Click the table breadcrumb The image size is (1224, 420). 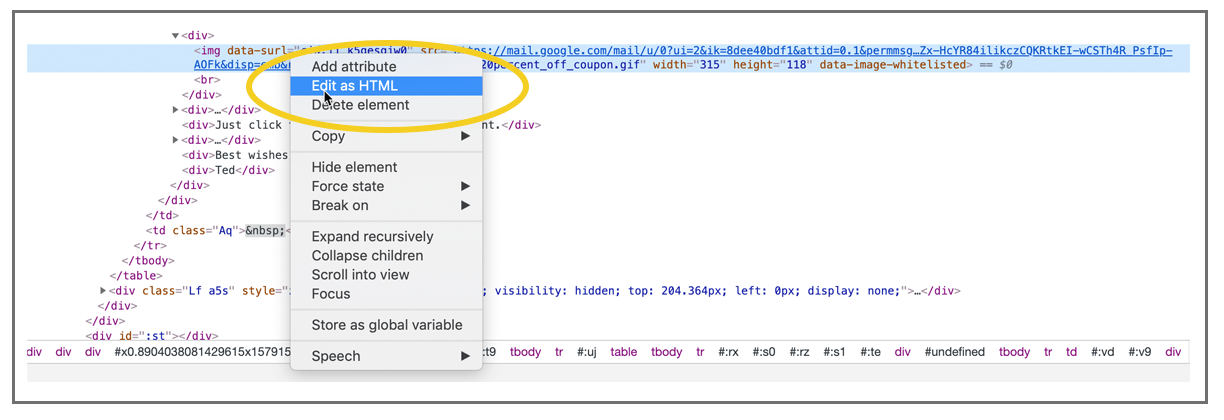pos(624,352)
